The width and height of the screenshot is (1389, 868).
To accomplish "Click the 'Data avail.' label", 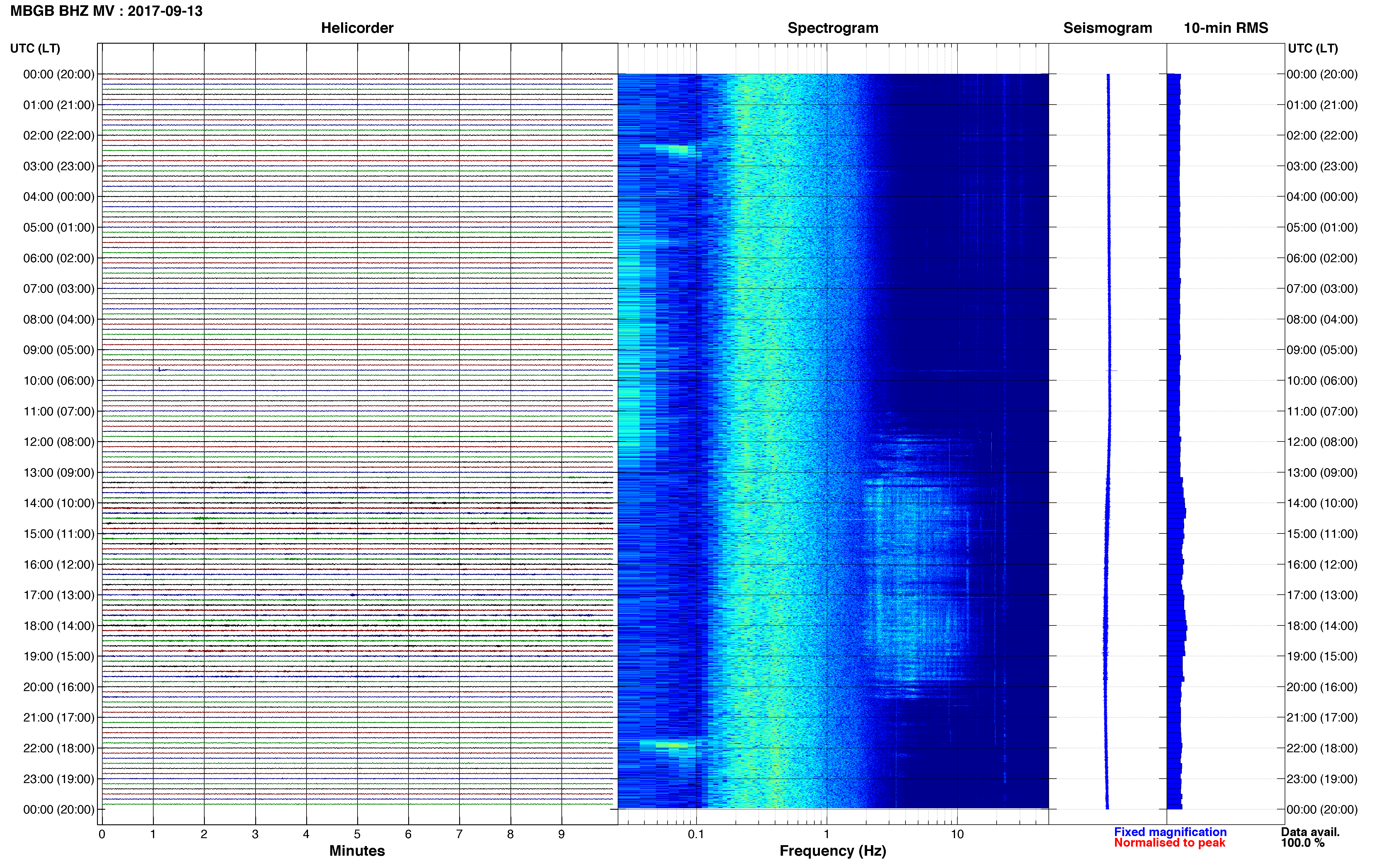I will click(1310, 832).
